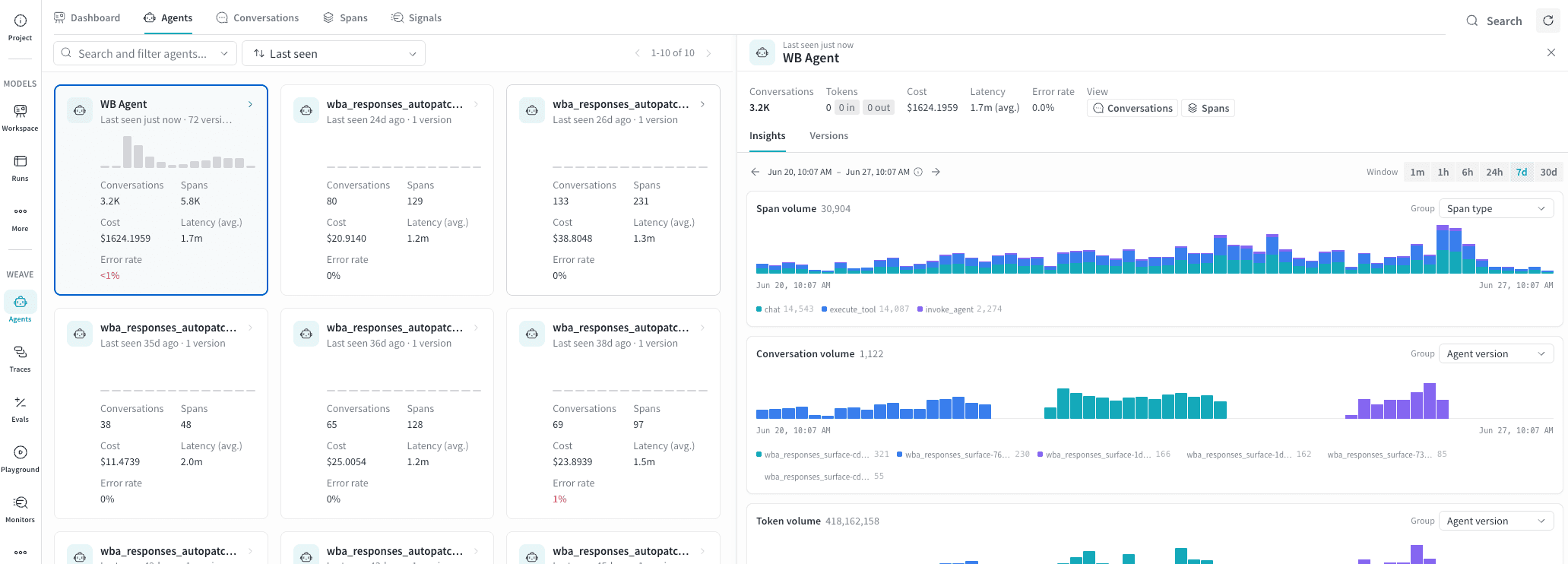Expand the agent search filter chevron

224,53
